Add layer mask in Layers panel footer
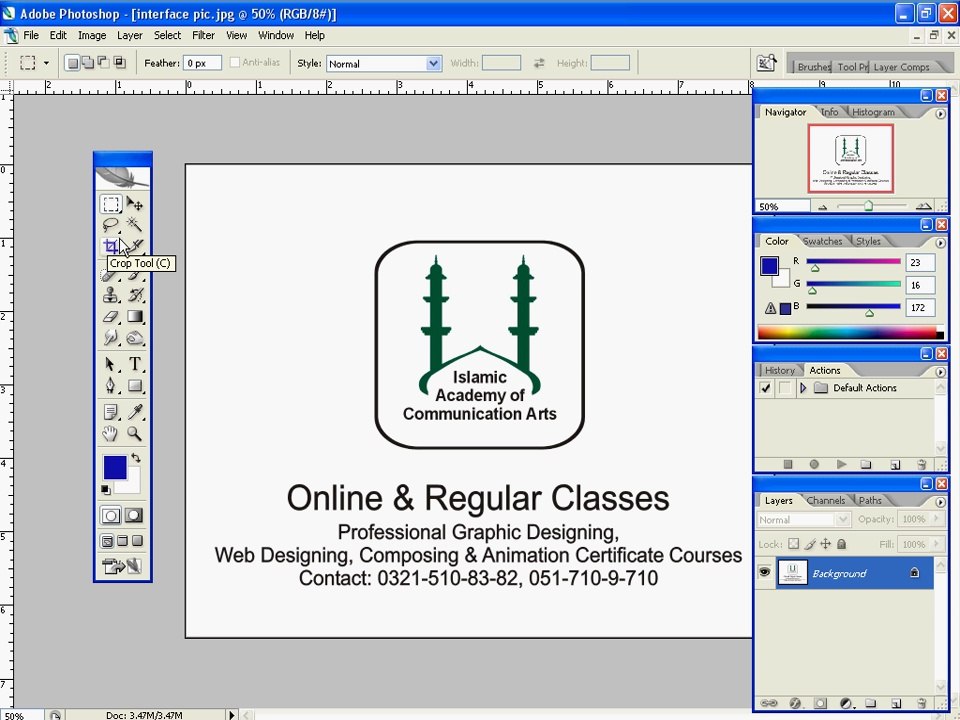Viewport: 960px width, 720px height. pos(820,703)
